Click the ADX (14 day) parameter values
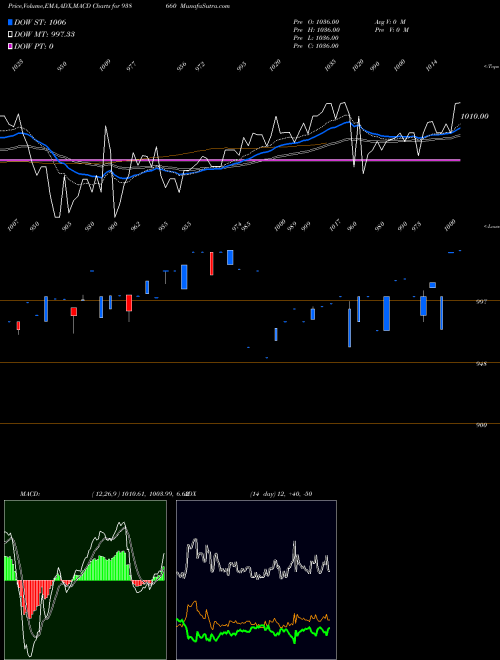Viewport: 500px width, 660px height. (281, 493)
